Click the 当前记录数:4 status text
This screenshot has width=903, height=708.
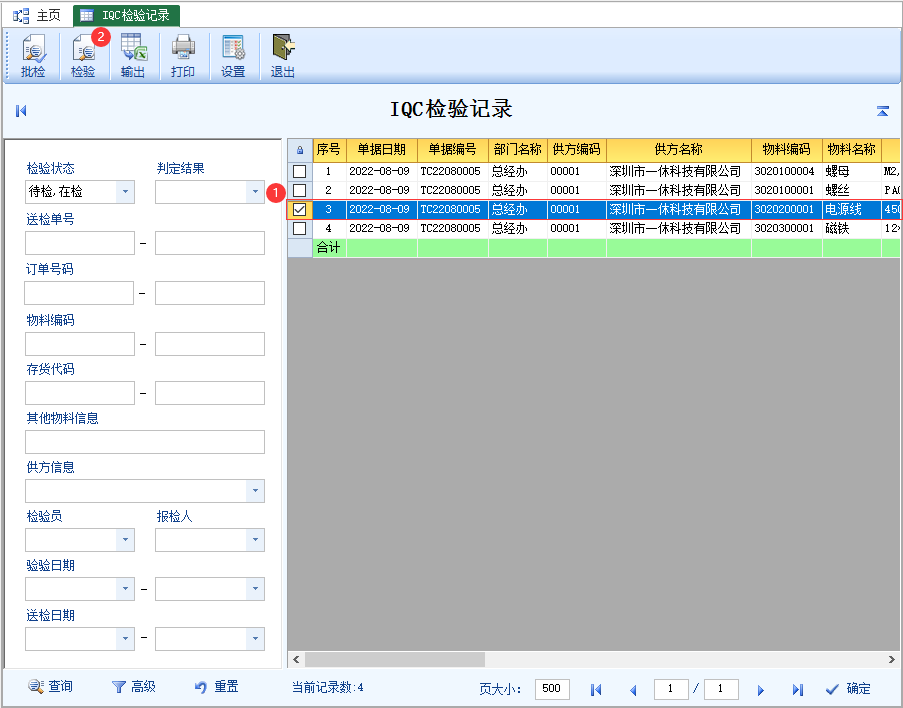(x=327, y=687)
